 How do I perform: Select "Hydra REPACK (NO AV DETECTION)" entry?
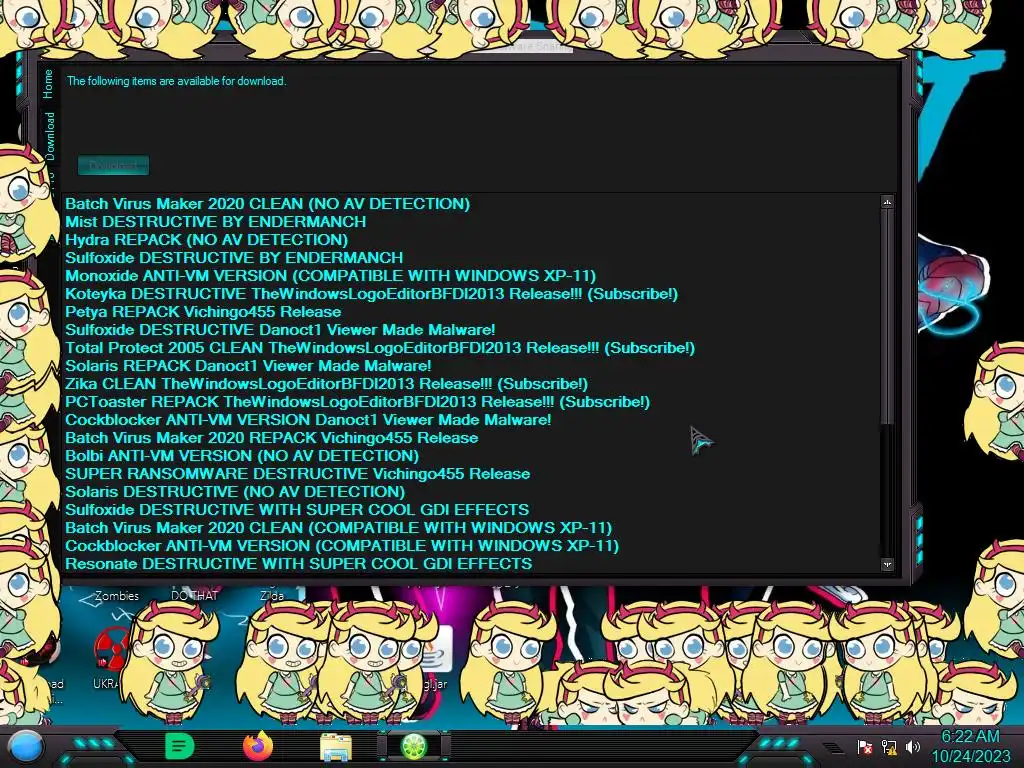coord(206,240)
